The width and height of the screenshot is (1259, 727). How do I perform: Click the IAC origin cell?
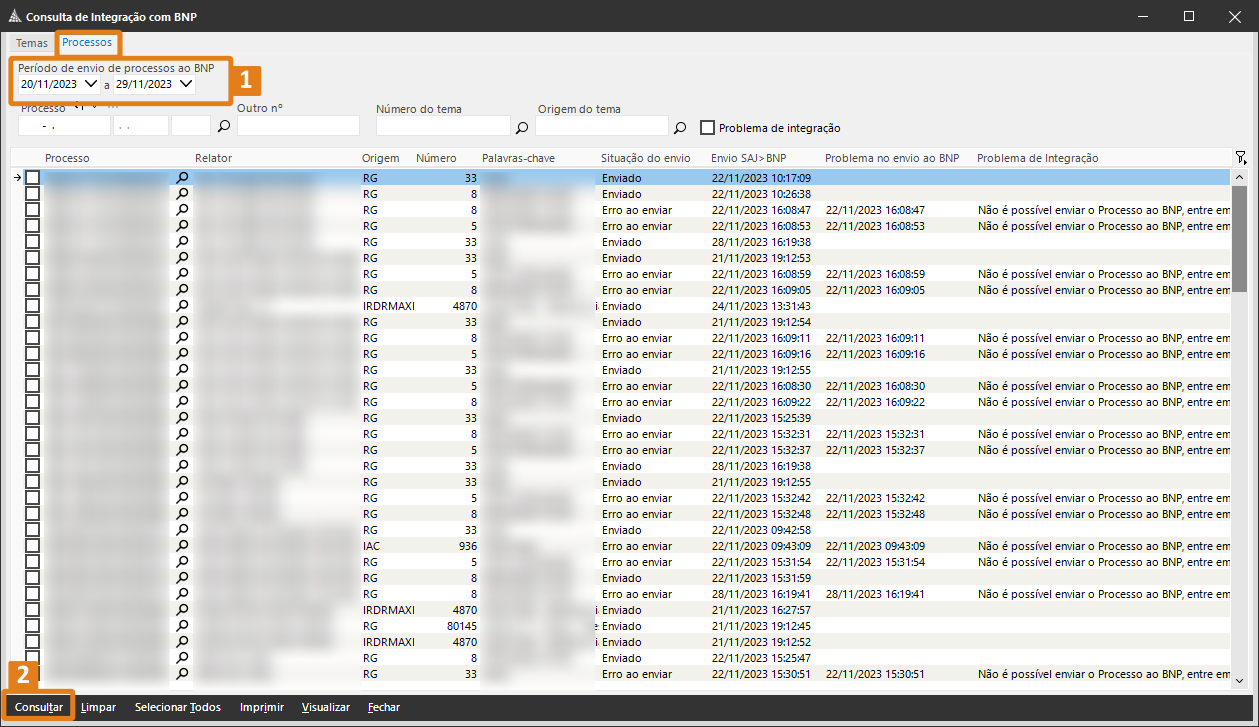(x=371, y=546)
